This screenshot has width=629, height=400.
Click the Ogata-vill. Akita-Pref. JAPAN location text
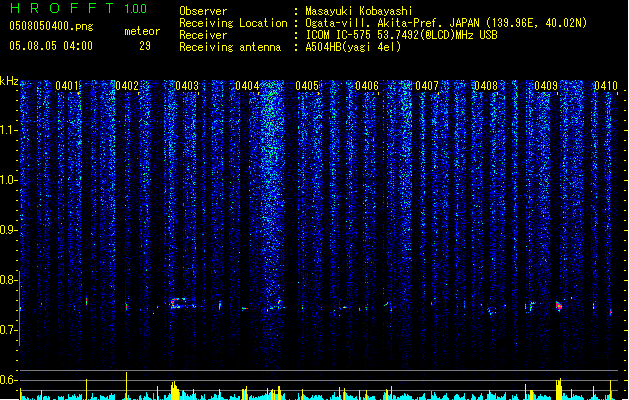[446, 23]
